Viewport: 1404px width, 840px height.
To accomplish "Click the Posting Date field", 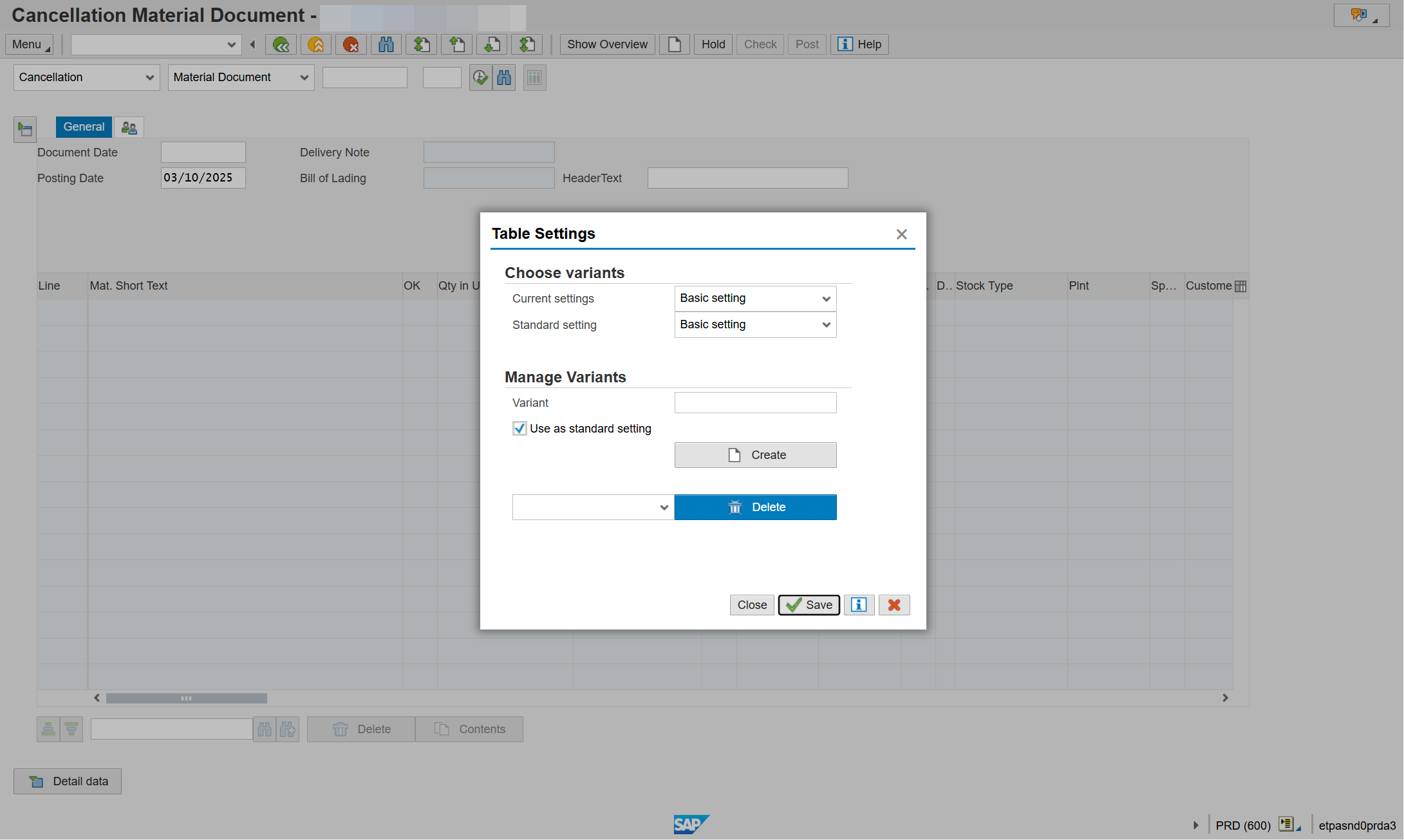I will click(203, 178).
